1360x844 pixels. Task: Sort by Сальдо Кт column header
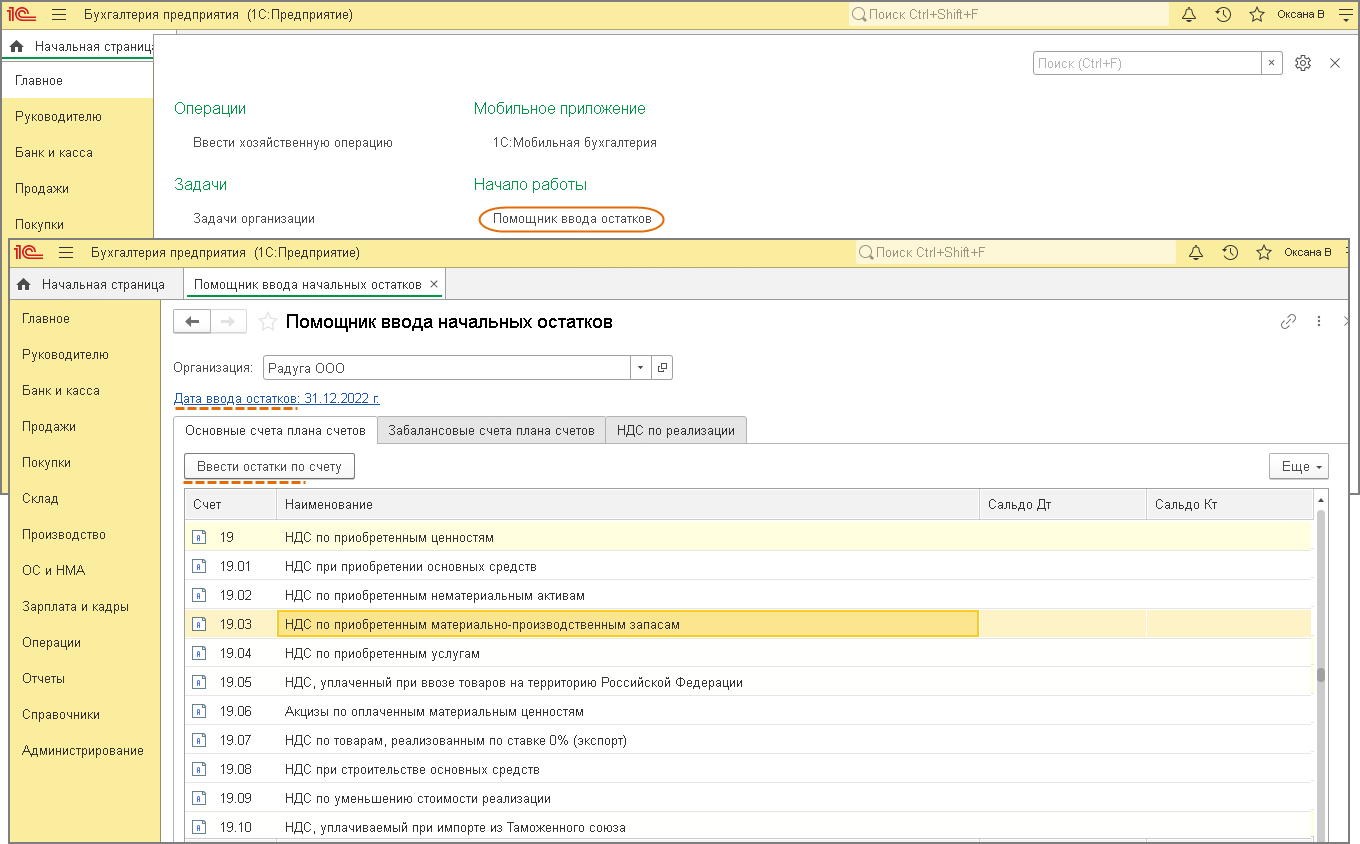(1230, 504)
